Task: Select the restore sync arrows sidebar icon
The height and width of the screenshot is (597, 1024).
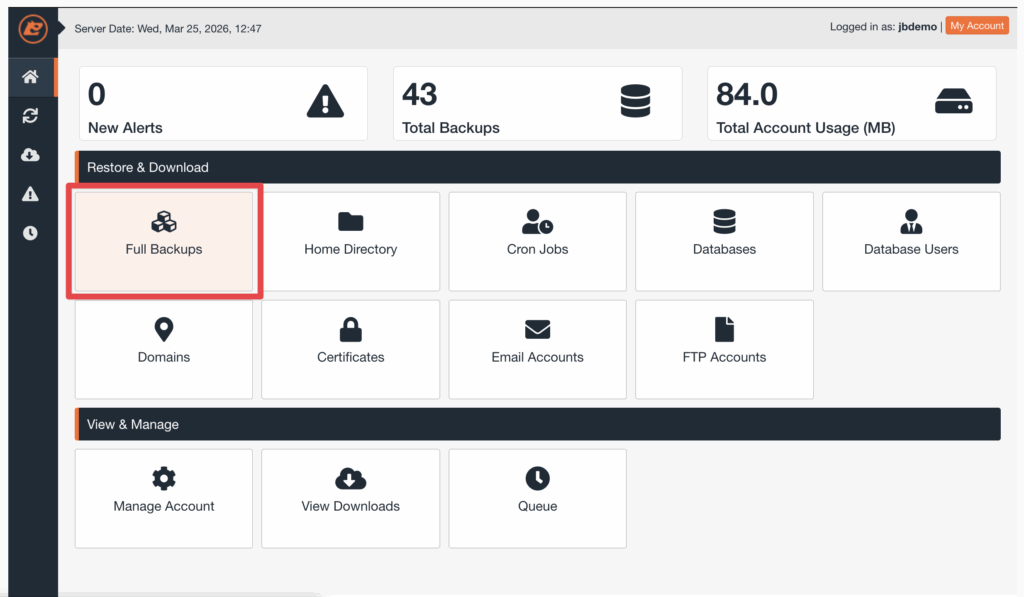Action: coord(30,116)
